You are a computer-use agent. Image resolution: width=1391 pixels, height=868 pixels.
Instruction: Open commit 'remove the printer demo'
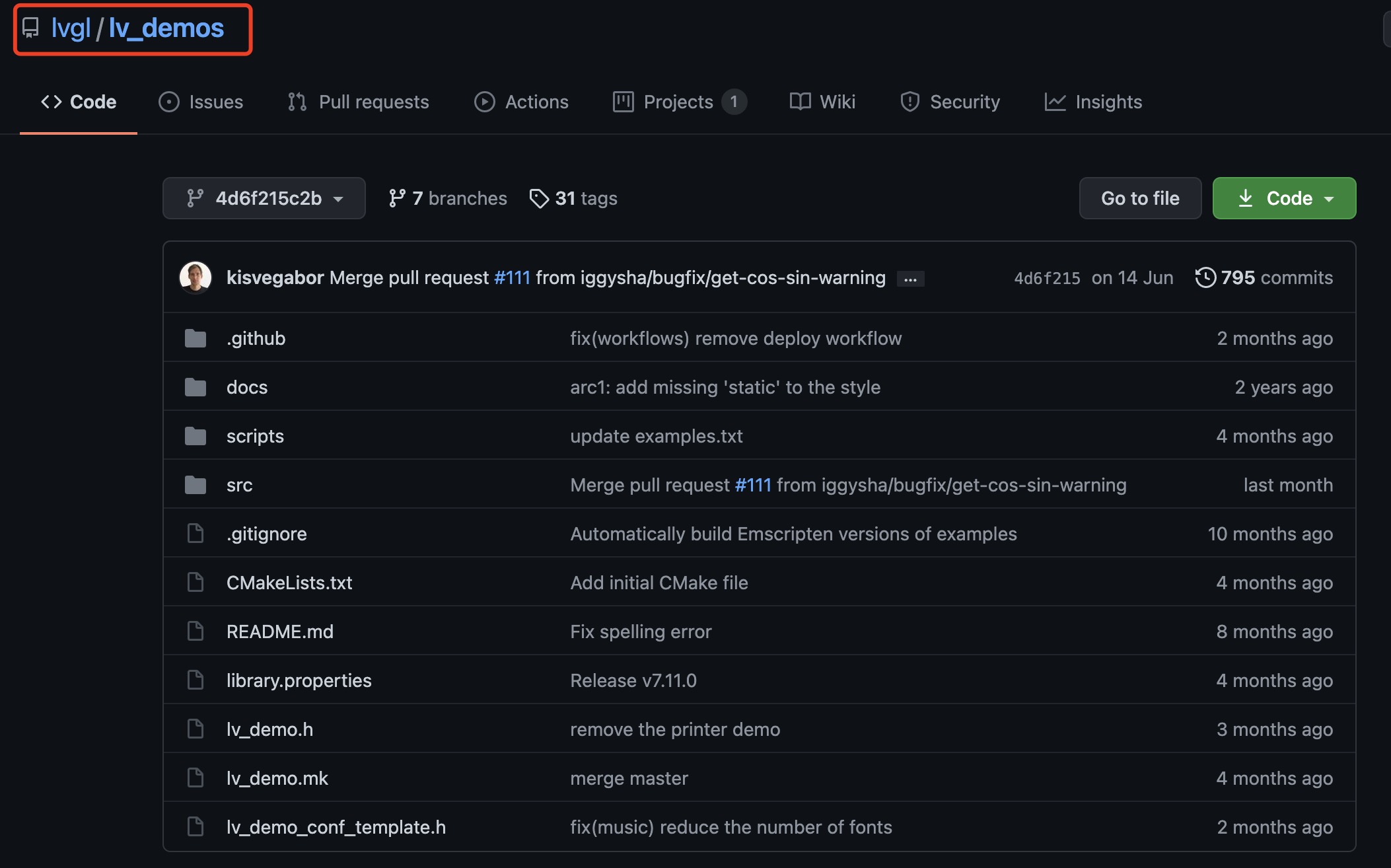pos(675,729)
